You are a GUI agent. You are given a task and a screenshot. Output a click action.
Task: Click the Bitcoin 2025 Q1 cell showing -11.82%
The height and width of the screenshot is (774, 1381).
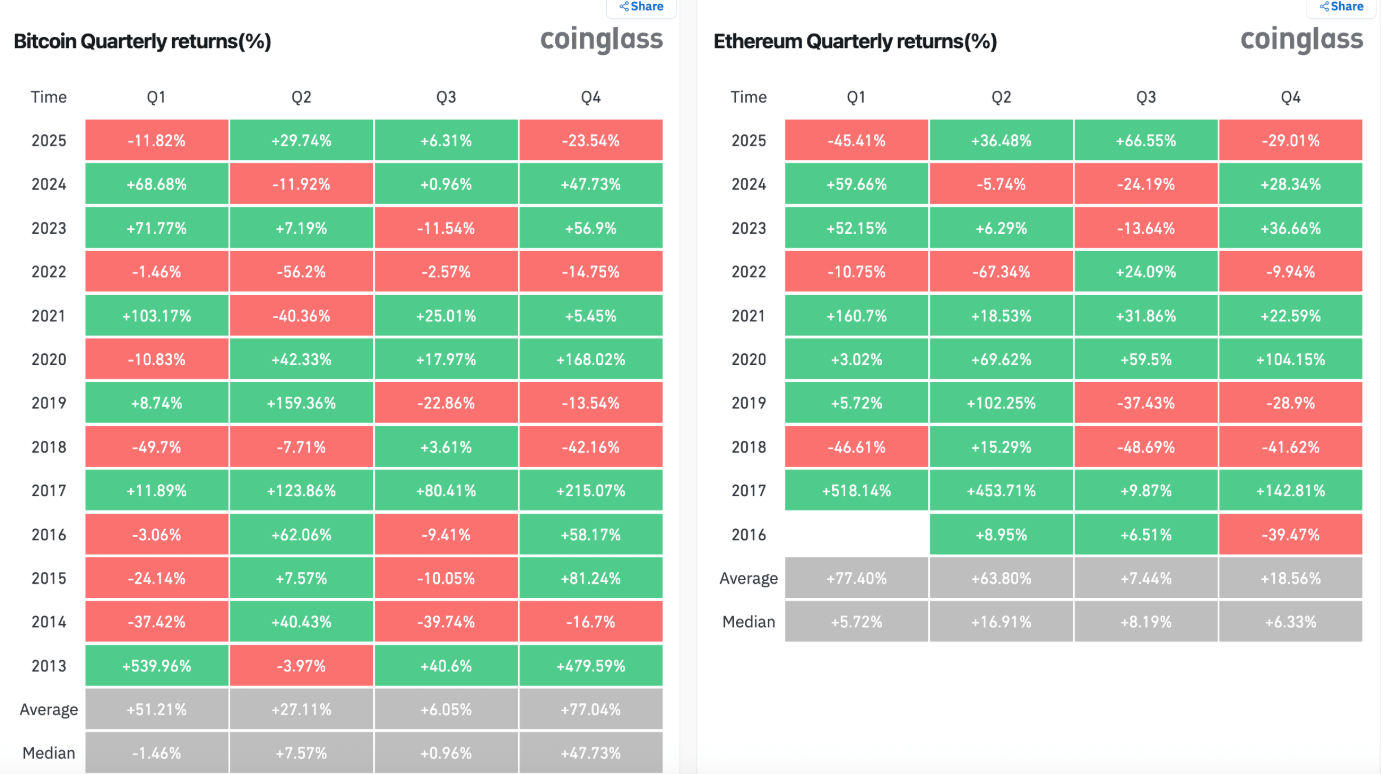[156, 140]
